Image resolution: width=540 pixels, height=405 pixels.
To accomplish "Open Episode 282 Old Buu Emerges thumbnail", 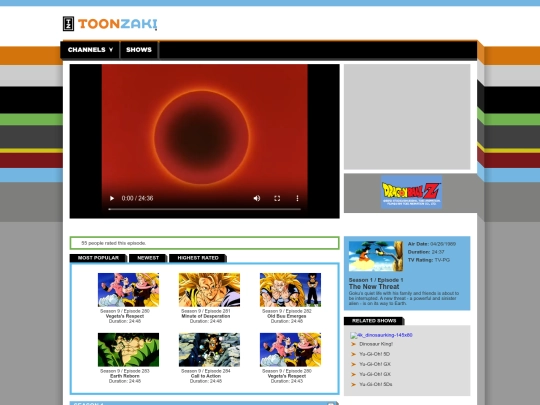I will (x=290, y=290).
